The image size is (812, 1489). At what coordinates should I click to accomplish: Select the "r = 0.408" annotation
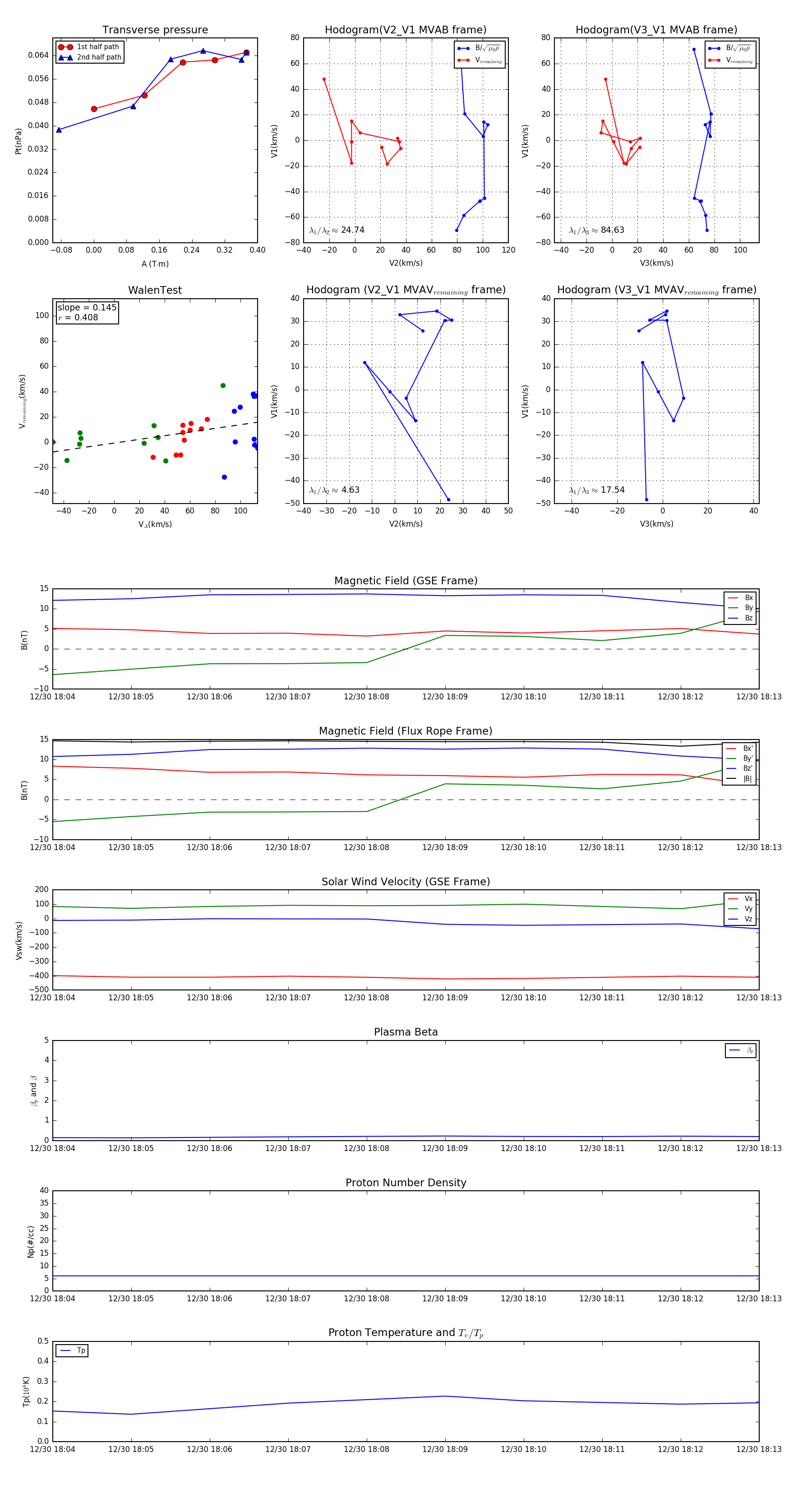[x=78, y=317]
